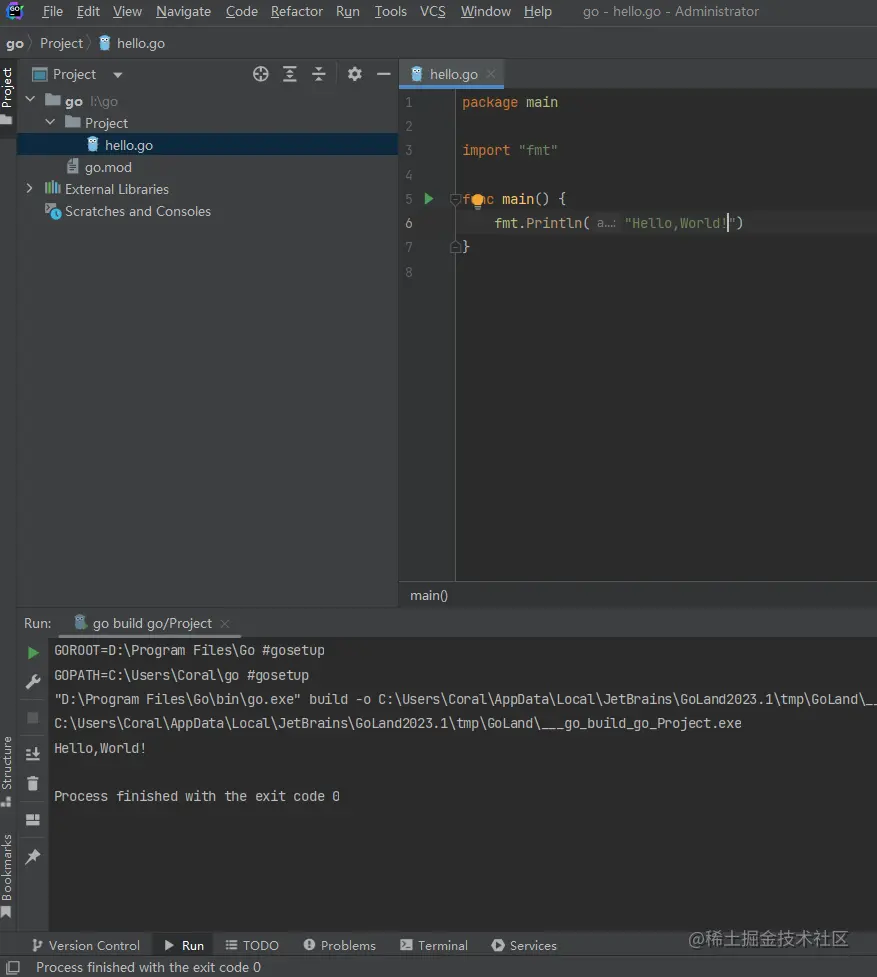Open the Services tool window
This screenshot has height=977, width=877.
(x=524, y=945)
